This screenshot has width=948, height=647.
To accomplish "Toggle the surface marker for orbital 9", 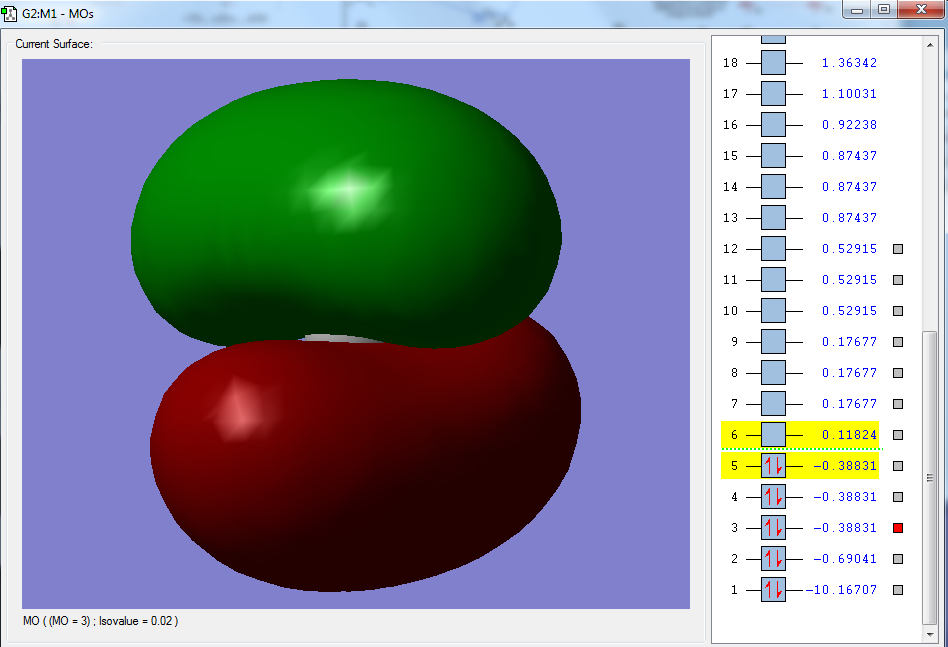I will pyautogui.click(x=898, y=342).
